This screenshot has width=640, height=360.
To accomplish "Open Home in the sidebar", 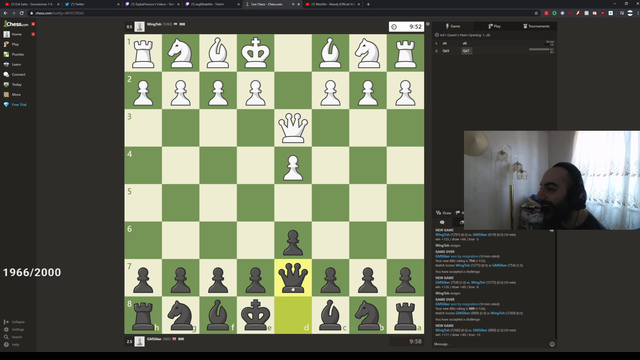I will pyautogui.click(x=13, y=34).
